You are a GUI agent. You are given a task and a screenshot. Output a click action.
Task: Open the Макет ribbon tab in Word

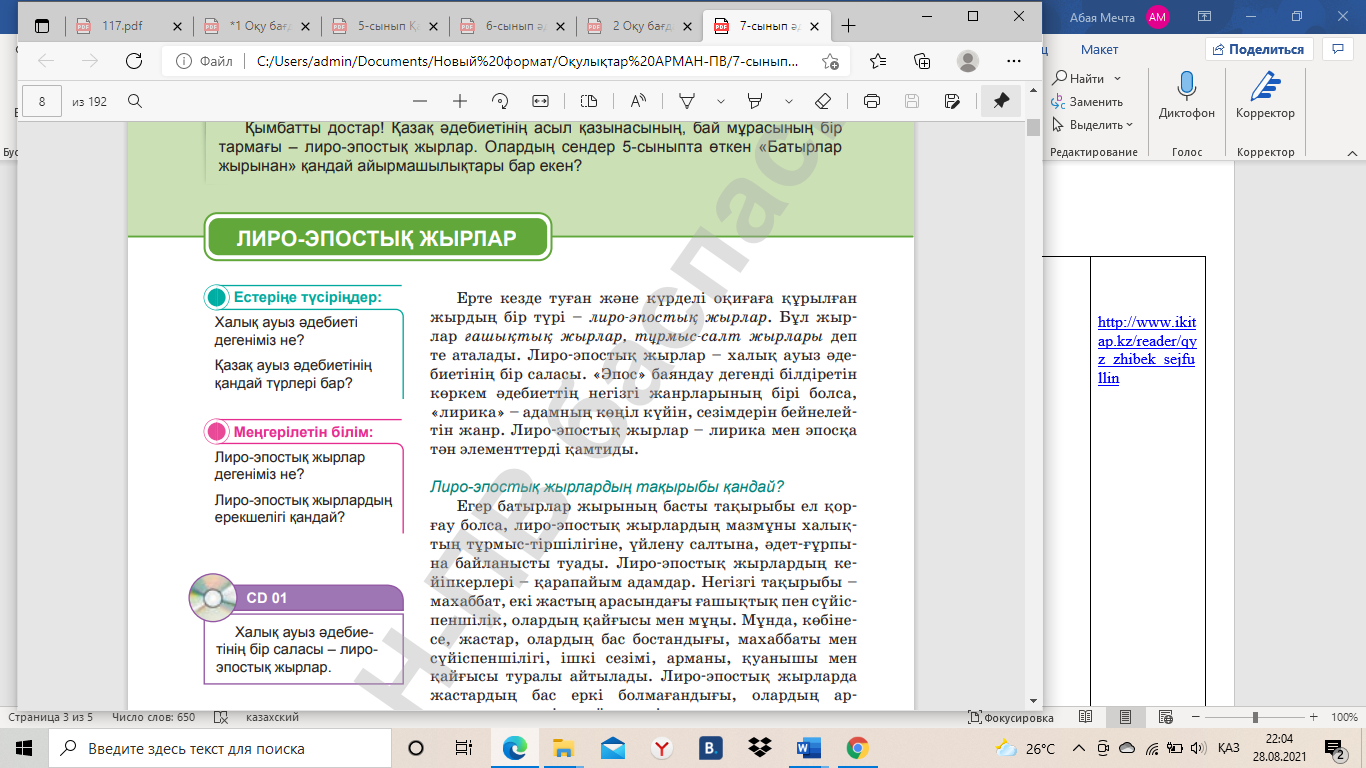[1099, 49]
